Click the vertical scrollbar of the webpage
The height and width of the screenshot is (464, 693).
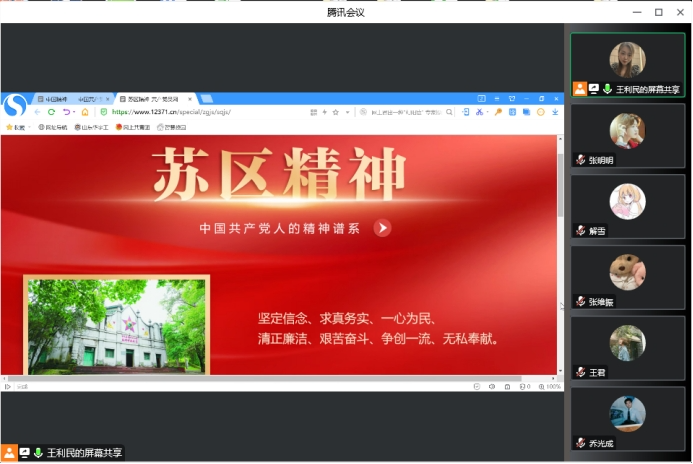click(x=559, y=200)
